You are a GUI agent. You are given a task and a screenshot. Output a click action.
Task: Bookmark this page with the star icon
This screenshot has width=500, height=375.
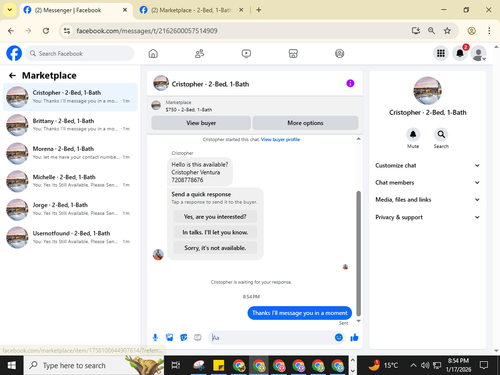pyautogui.click(x=447, y=31)
